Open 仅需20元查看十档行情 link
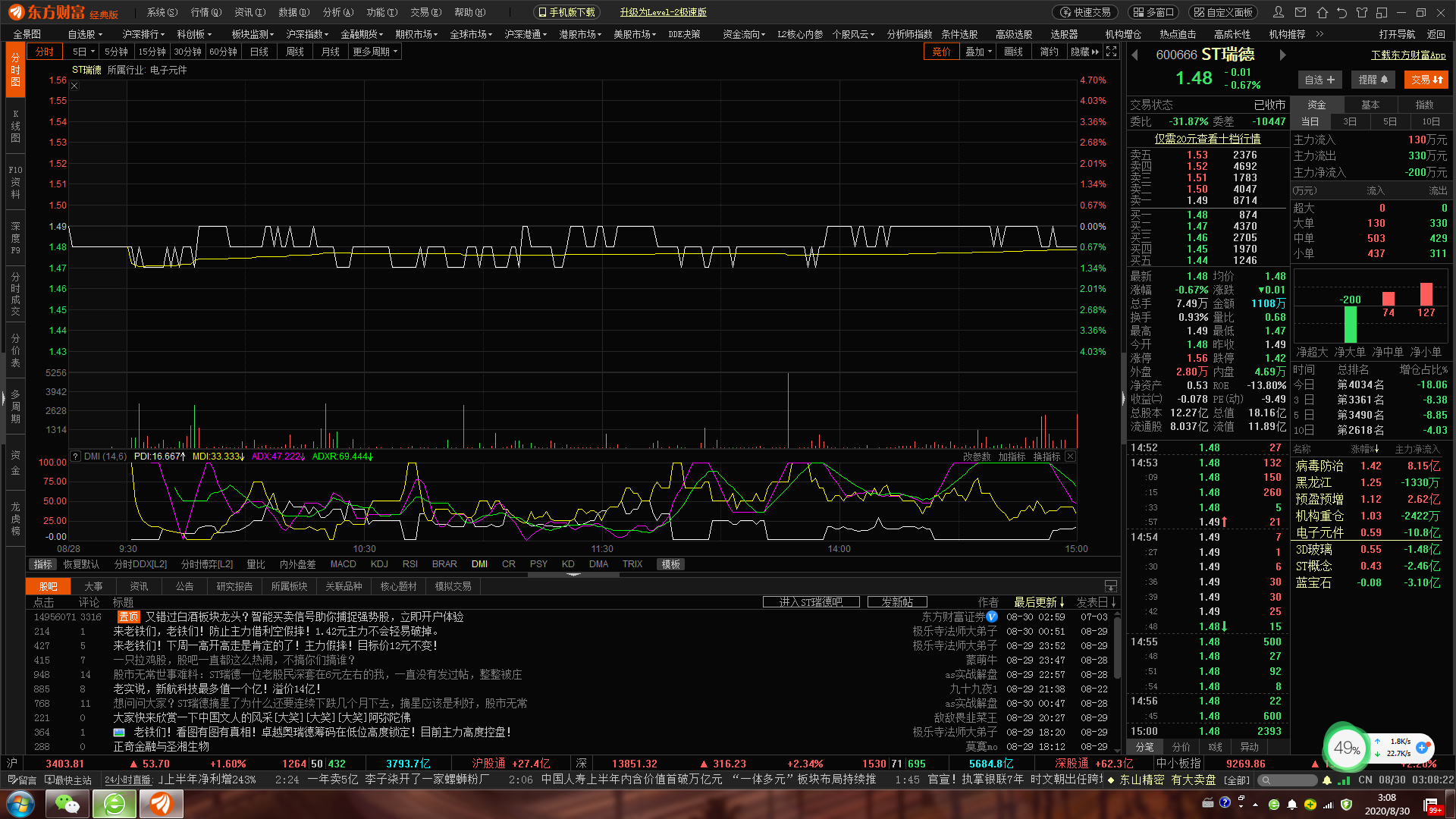 coord(1207,139)
